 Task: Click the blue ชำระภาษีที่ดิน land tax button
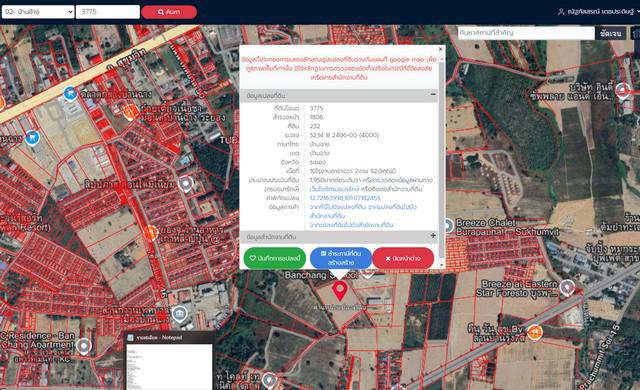click(x=341, y=258)
